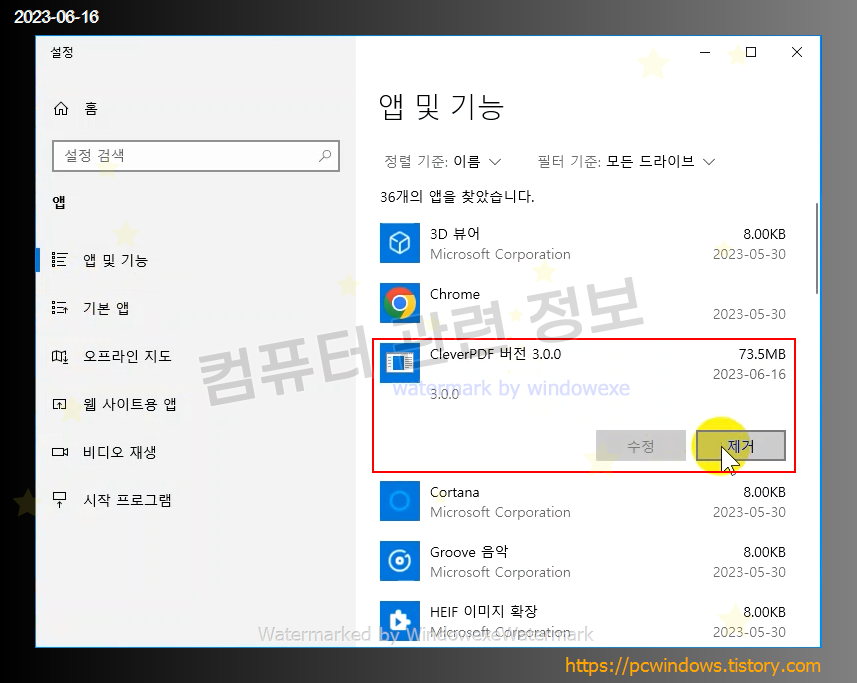
Task: Click the HEIF 이미지 확장 icon
Action: click(400, 621)
